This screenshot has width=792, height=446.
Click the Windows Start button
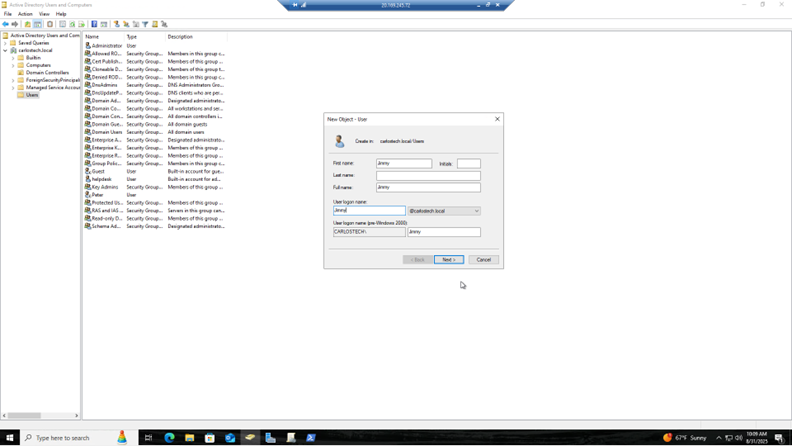tap(11, 438)
